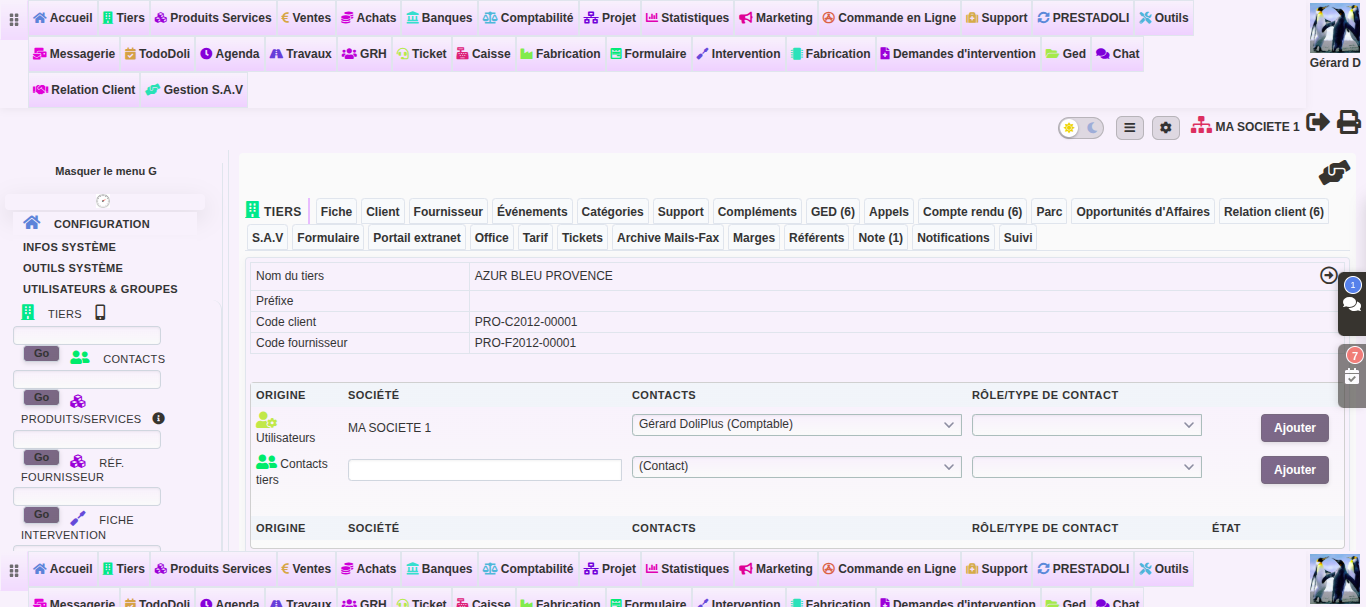Click the upper grid handle icon beside Accueil

pyautogui.click(x=14, y=19)
